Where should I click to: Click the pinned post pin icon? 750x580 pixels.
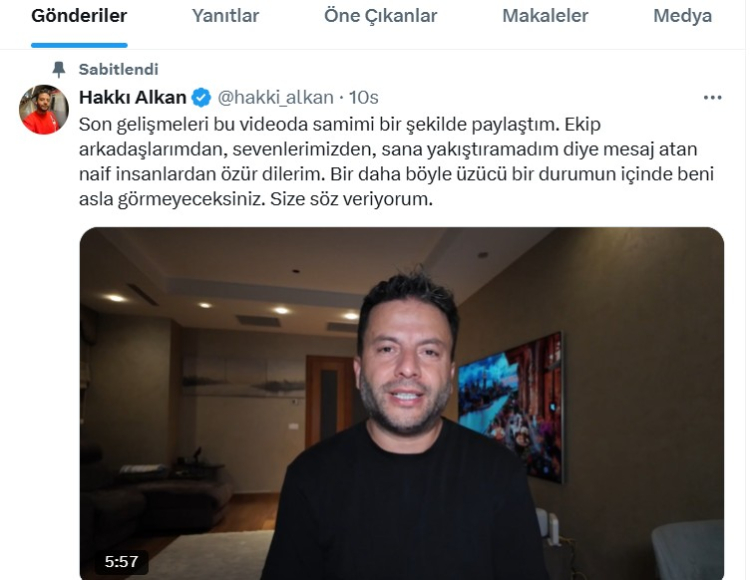click(x=59, y=69)
